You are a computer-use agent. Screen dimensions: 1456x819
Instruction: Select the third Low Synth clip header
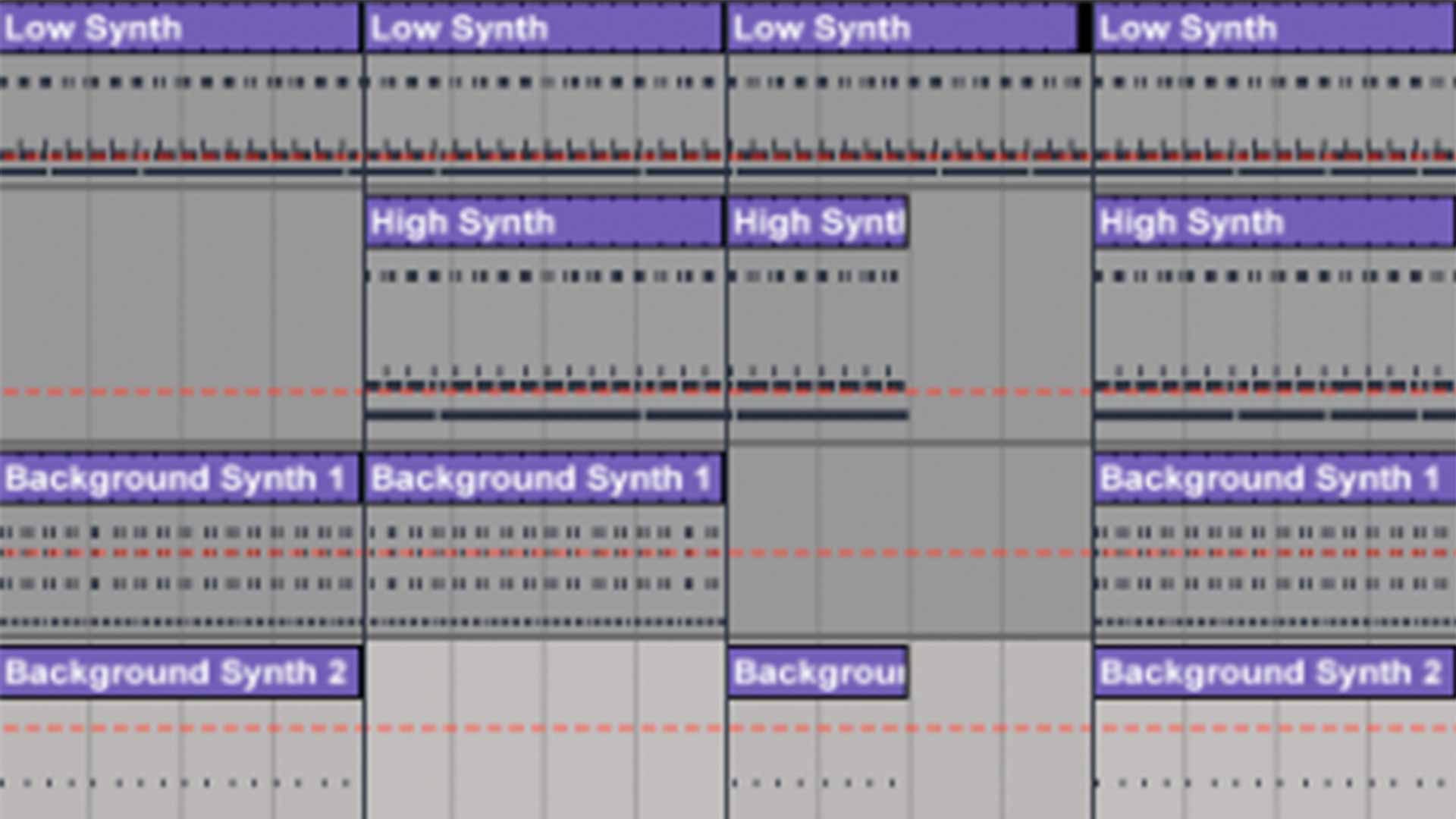pos(902,29)
